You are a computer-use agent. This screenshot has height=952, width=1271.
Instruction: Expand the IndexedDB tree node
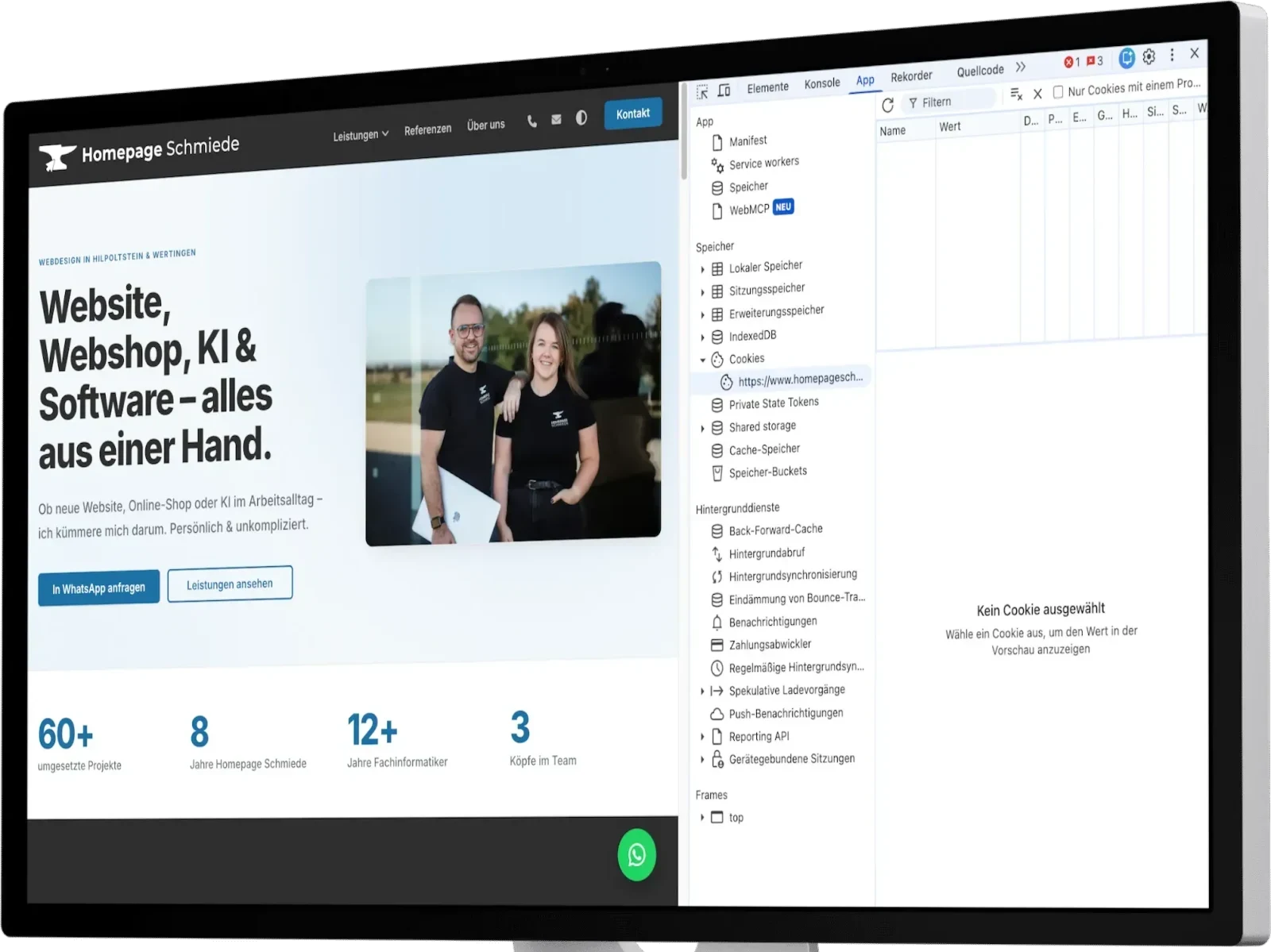[702, 337]
